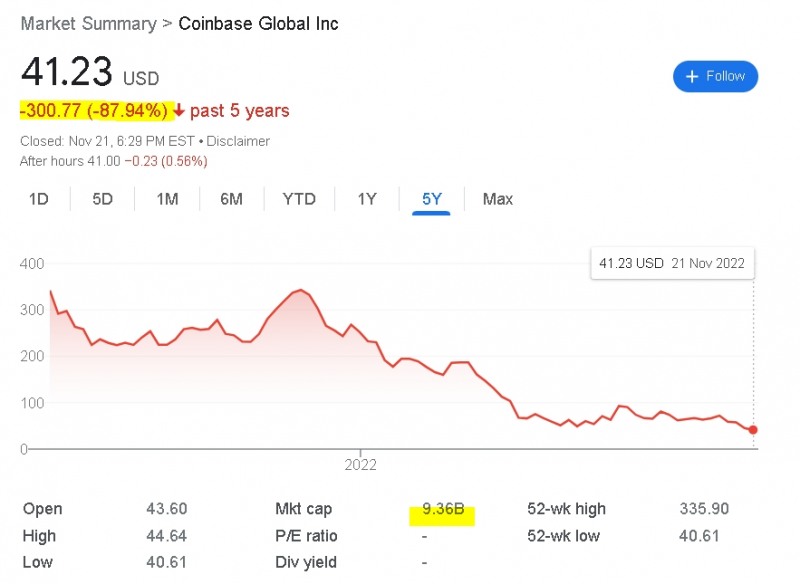The width and height of the screenshot is (800, 584).
Task: Select the 5D chart range tab
Action: pos(102,199)
